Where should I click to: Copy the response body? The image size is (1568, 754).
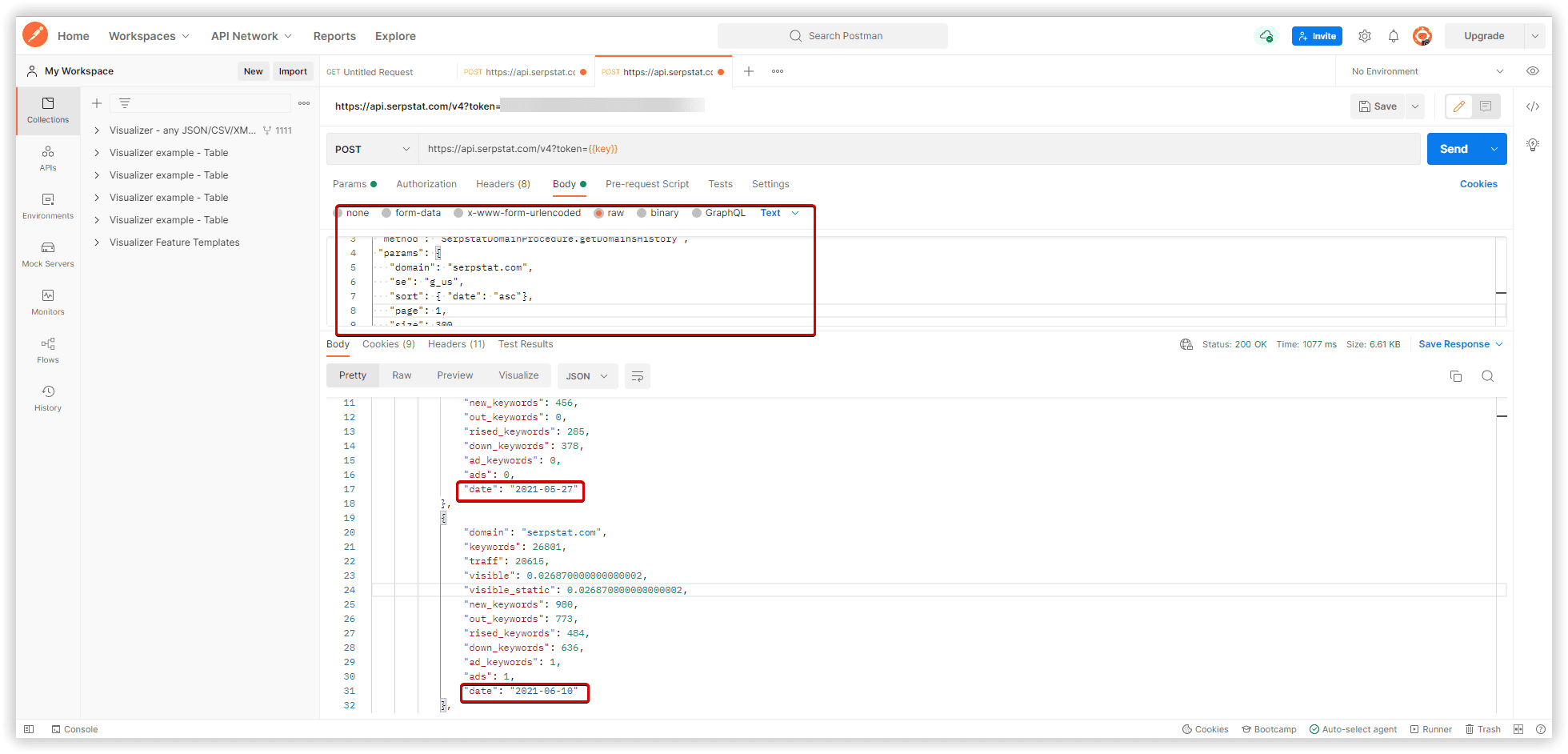[1456, 376]
